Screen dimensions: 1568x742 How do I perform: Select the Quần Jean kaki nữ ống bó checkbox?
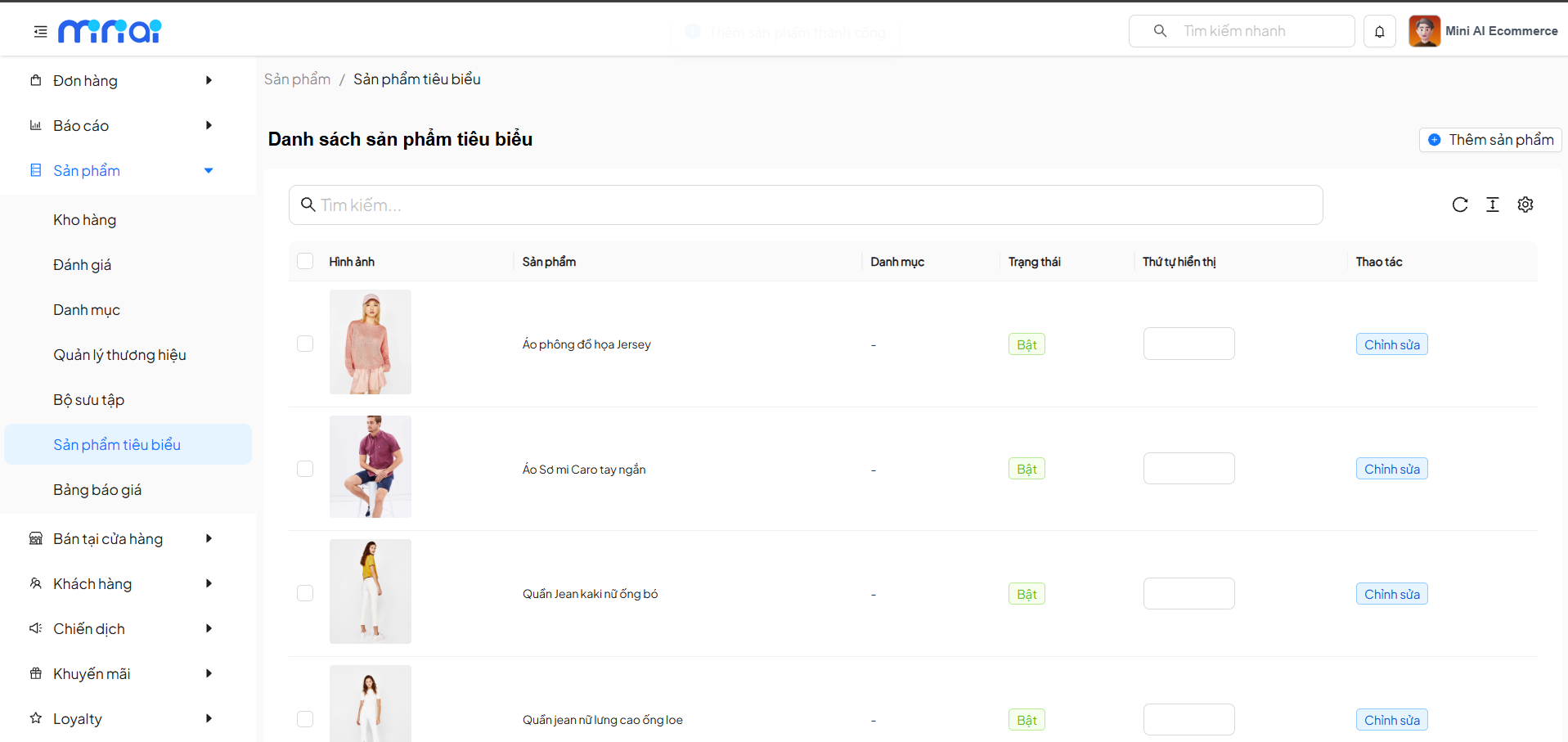pyautogui.click(x=305, y=593)
